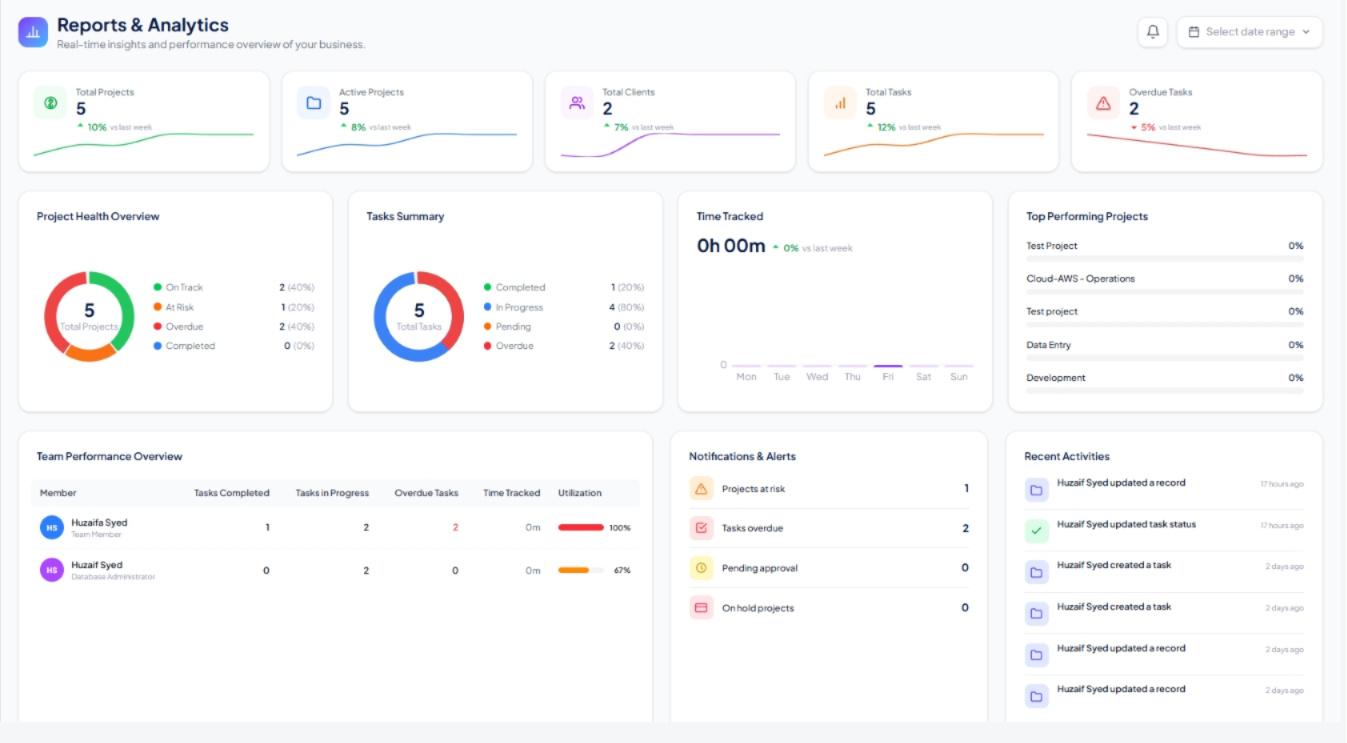Click the Overdue Tasks warning triangle icon
Screen dimensions: 1347x743
pyautogui.click(x=1103, y=102)
